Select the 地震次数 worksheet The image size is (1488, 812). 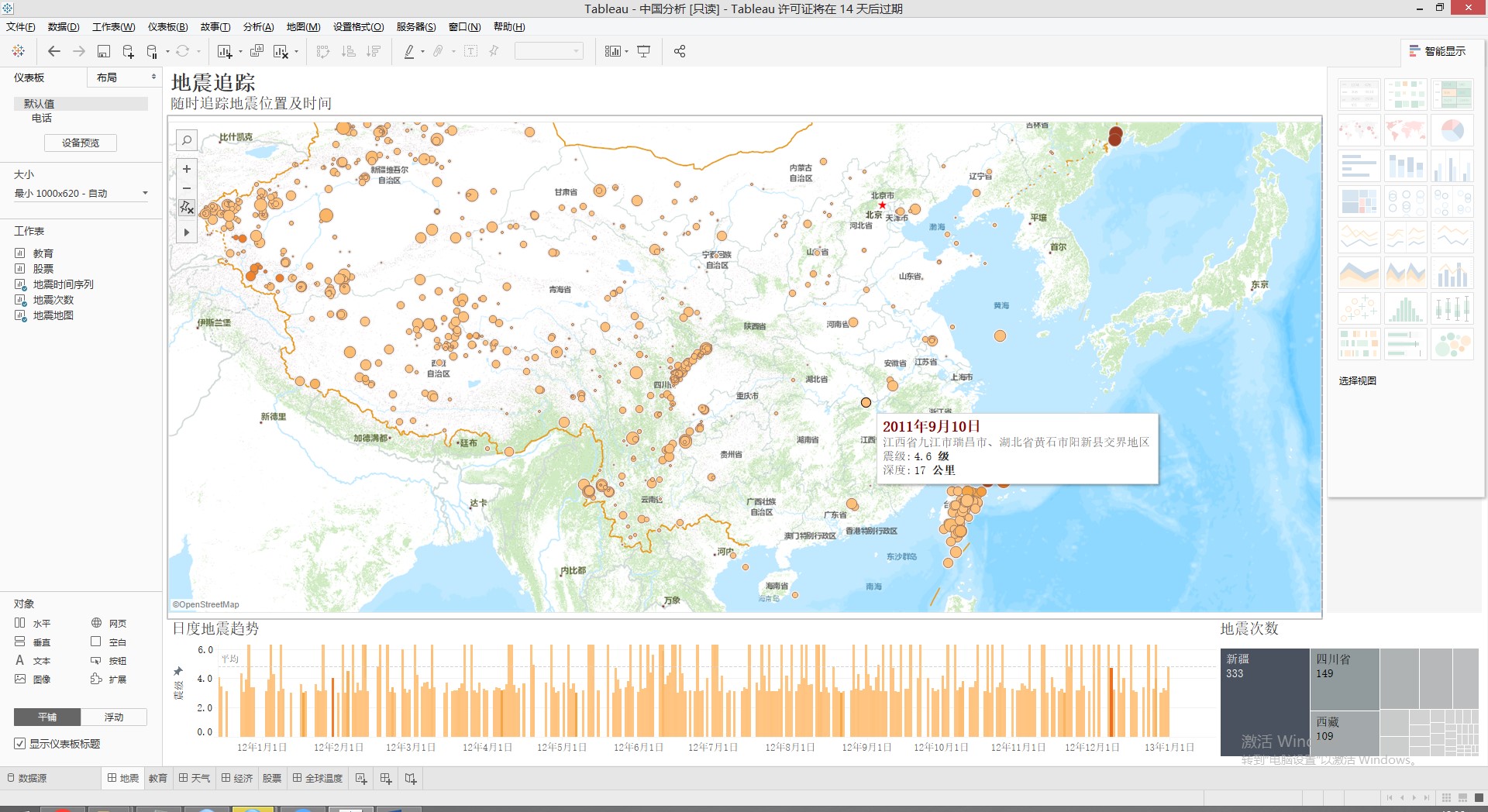point(53,300)
